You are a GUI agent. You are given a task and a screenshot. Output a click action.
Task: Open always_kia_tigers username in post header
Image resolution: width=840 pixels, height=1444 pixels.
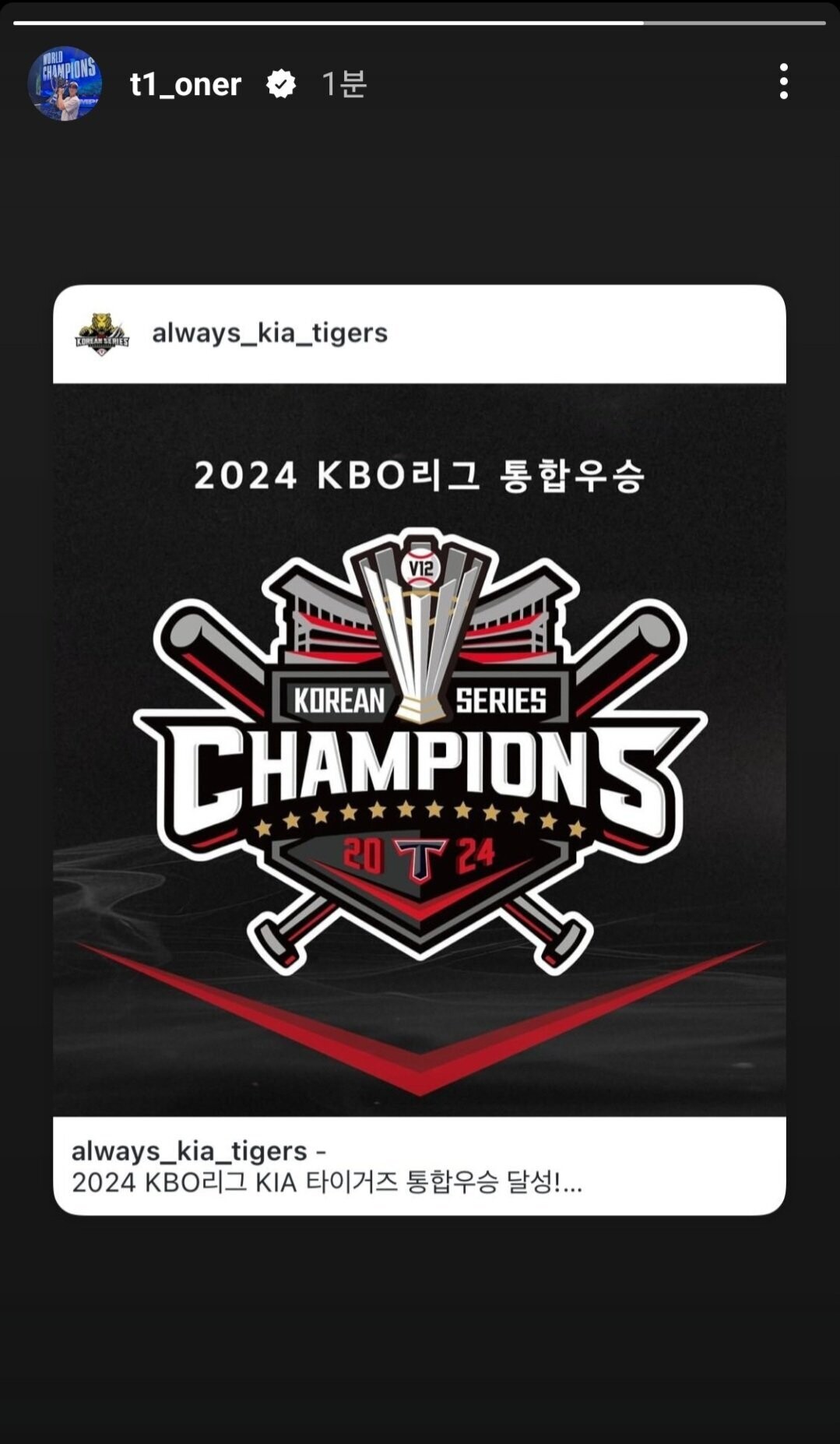269,333
